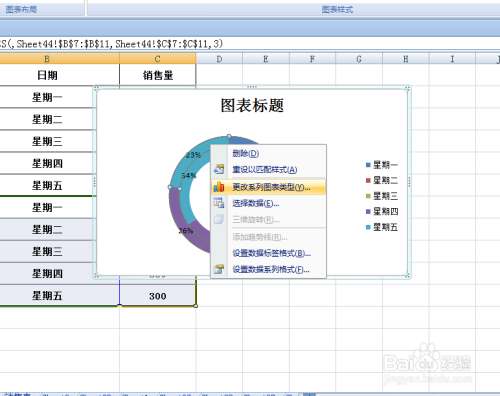This screenshot has width=500, height=396.
Task: Click the Change Series Chart Type bar-chart icon
Action: tap(219, 187)
